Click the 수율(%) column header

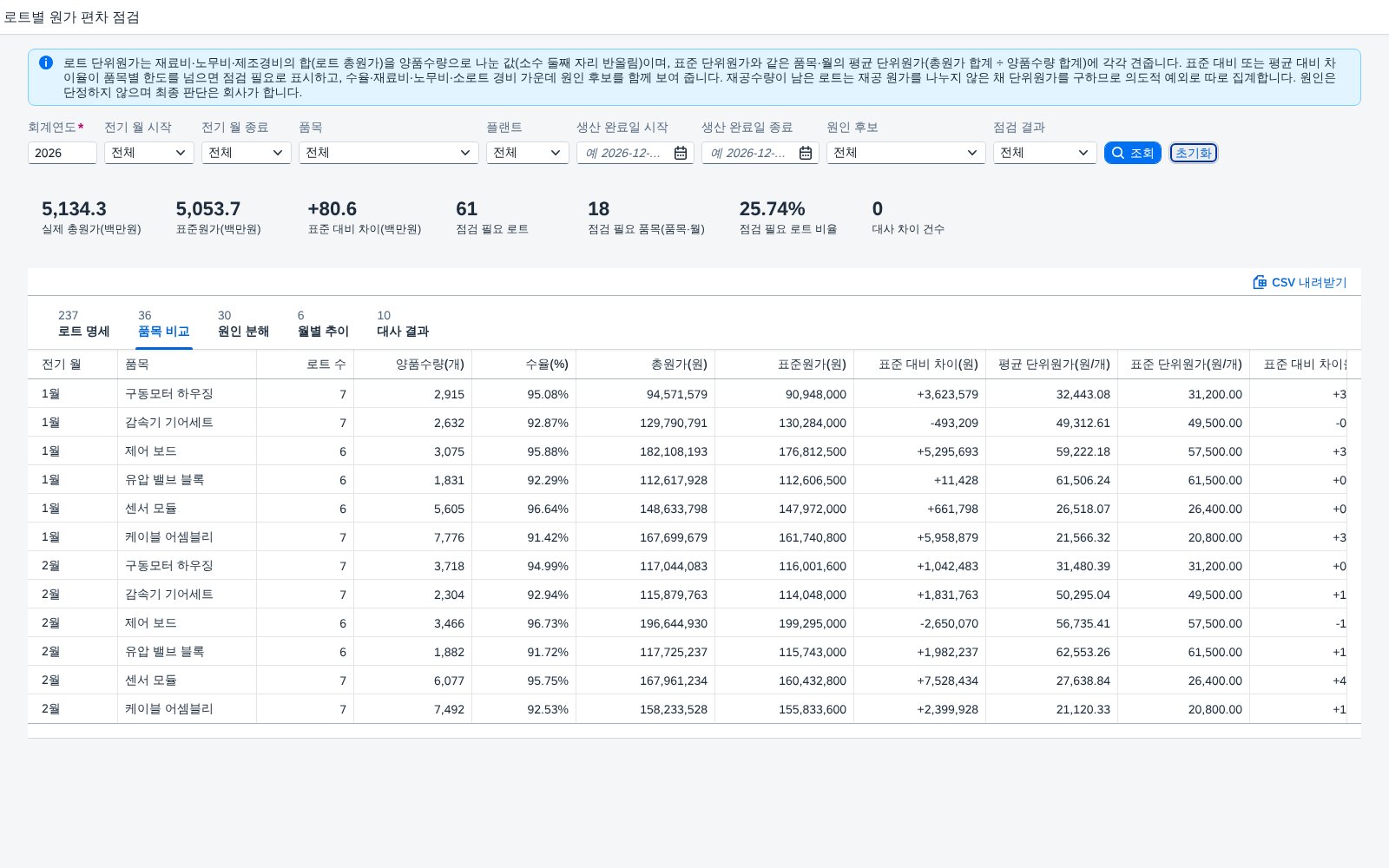pos(524,365)
